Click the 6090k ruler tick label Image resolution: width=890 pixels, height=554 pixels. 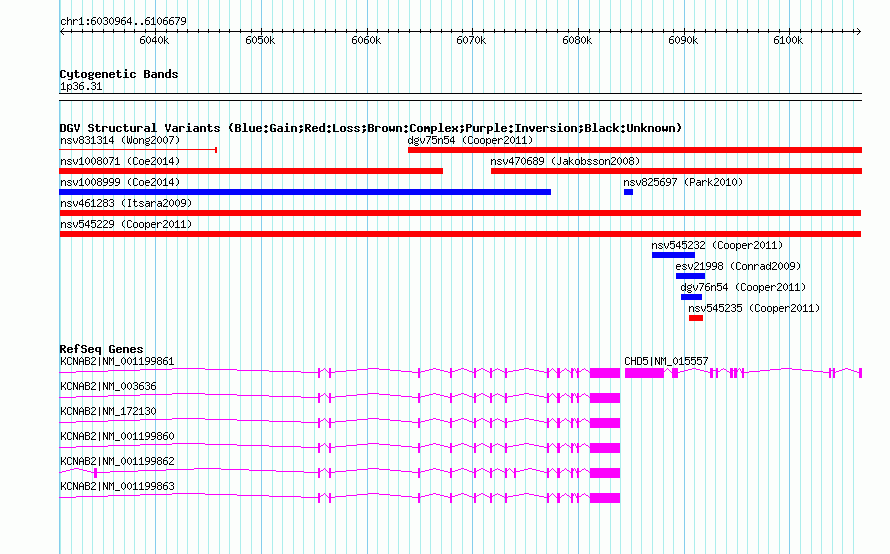click(683, 41)
